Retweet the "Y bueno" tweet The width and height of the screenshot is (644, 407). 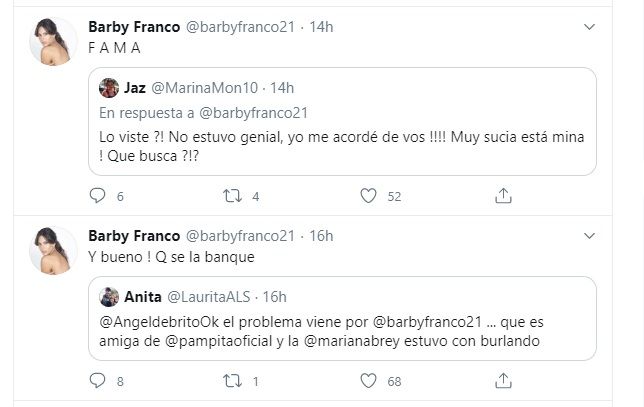232,380
